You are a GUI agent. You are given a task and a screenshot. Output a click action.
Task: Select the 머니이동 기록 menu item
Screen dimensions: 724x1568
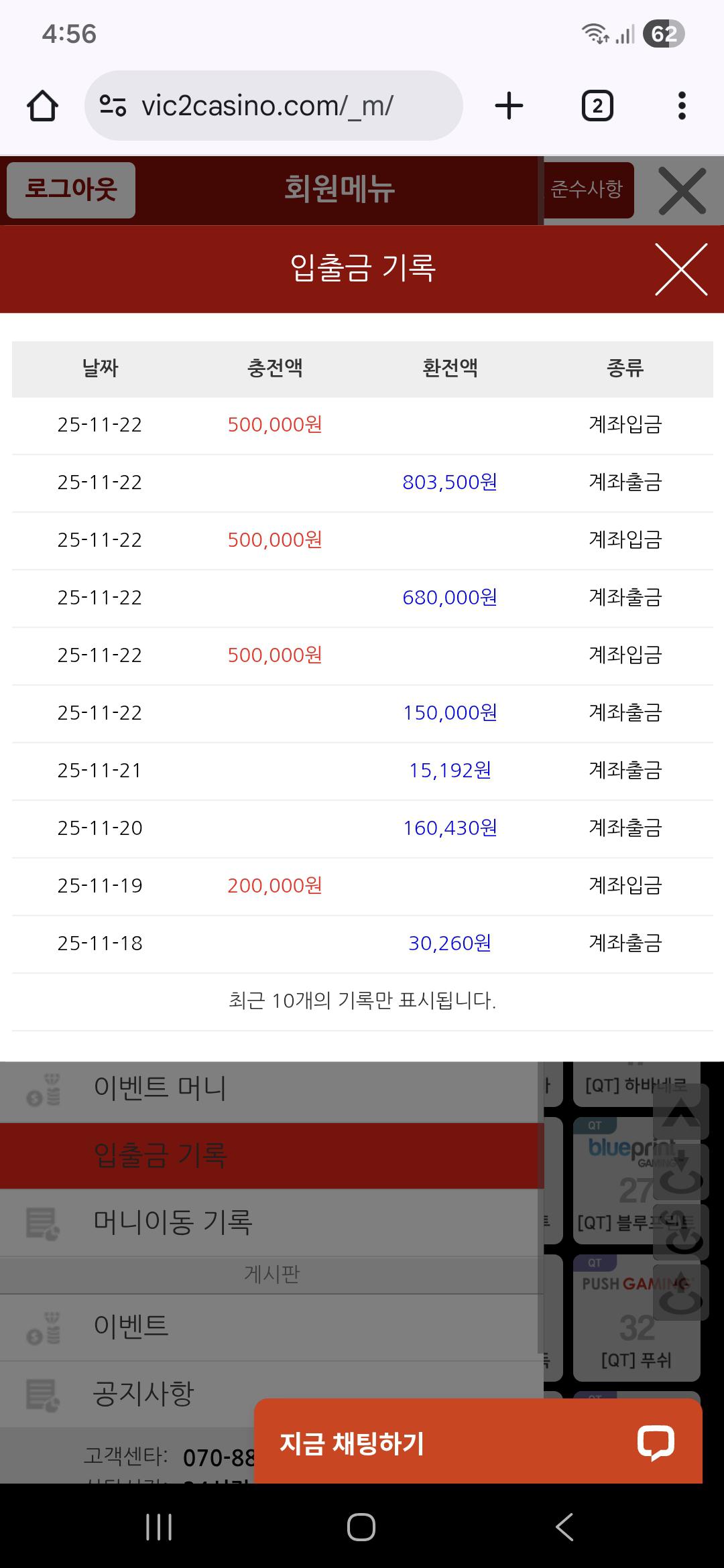pos(173,1222)
